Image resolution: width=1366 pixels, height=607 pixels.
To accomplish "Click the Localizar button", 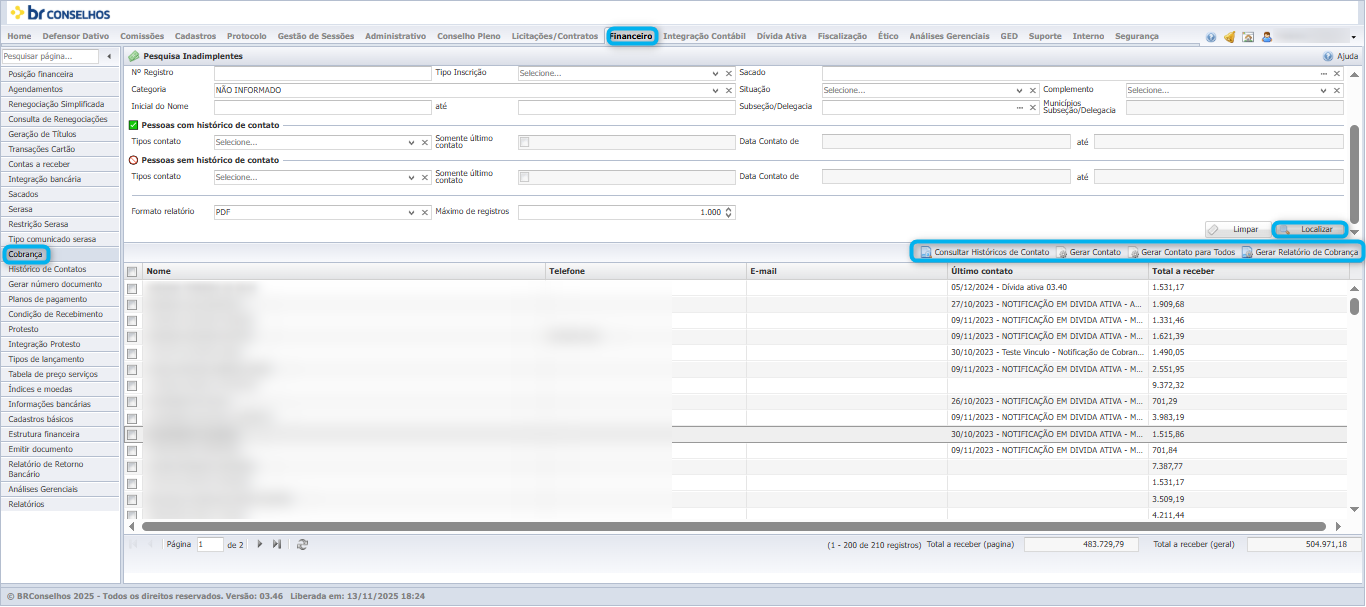I will [1309, 229].
